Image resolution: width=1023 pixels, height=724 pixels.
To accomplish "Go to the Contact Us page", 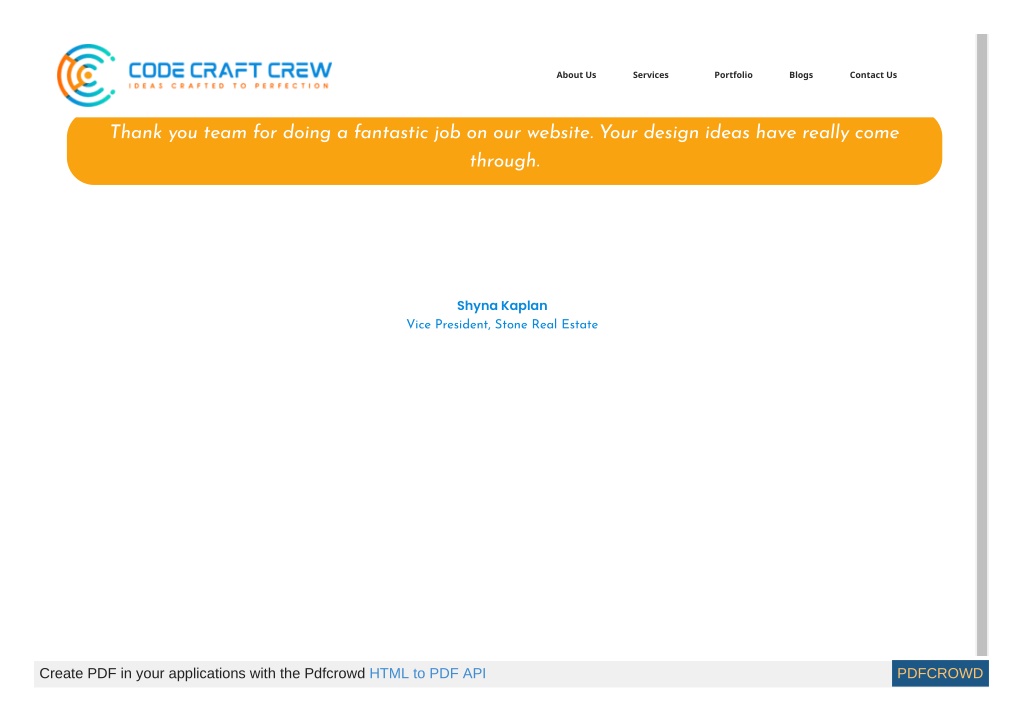I will pyautogui.click(x=873, y=75).
